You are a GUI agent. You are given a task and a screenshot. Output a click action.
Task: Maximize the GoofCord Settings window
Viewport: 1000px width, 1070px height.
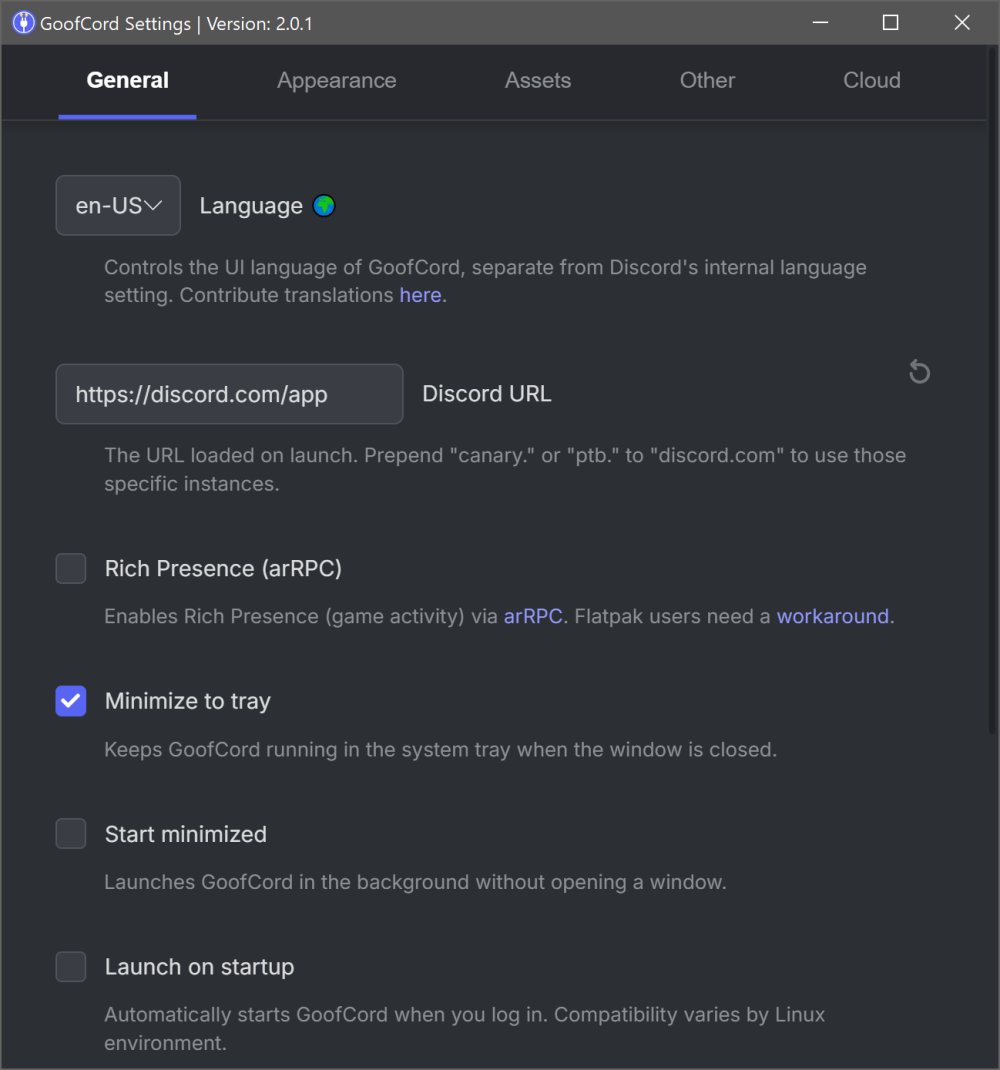(890, 23)
